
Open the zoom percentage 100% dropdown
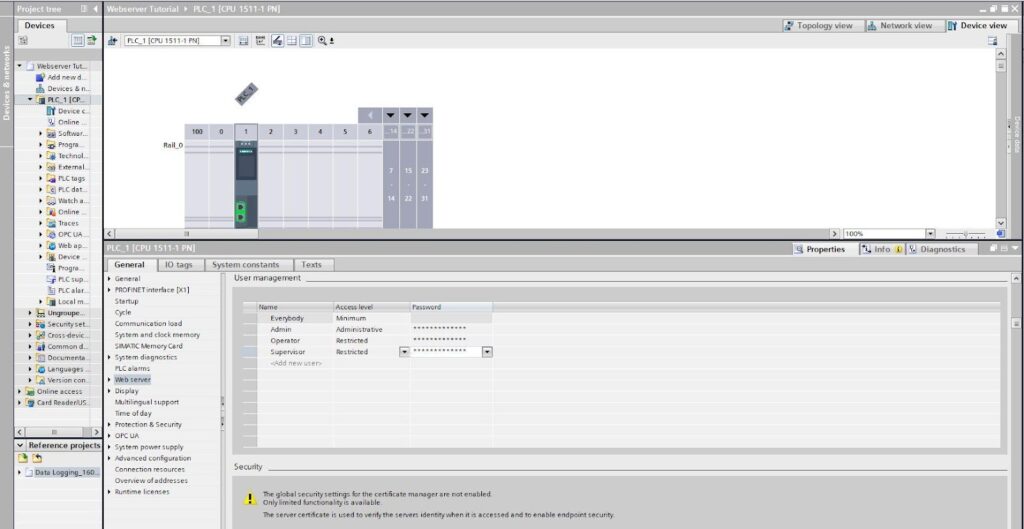coord(930,233)
